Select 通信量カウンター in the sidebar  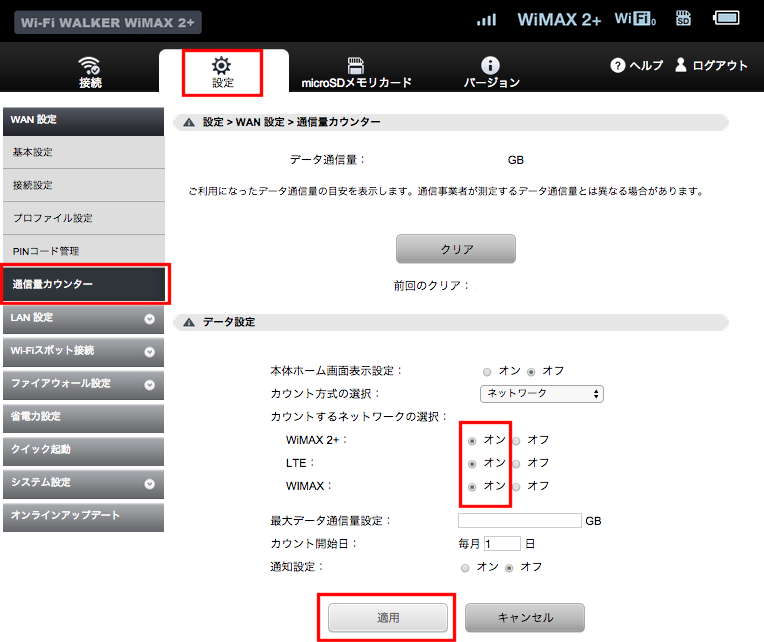click(83, 284)
